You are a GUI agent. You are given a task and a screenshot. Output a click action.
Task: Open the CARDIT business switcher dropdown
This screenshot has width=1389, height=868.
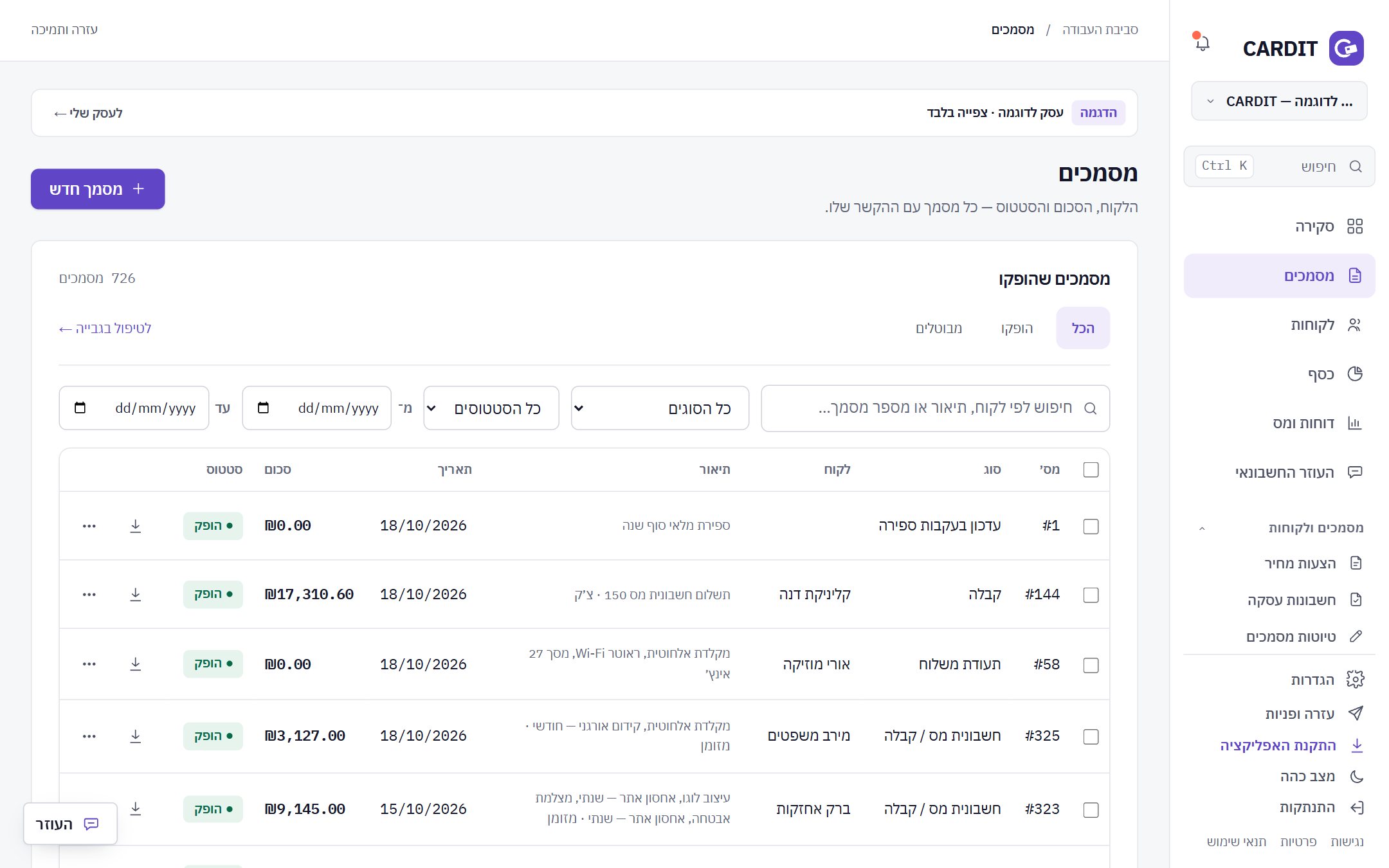(1279, 102)
